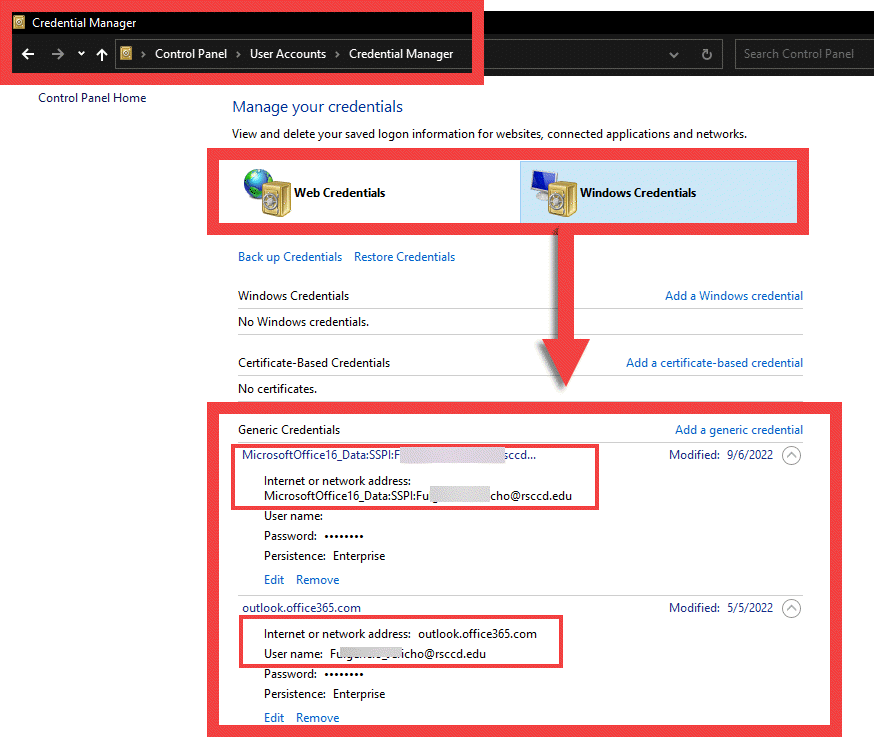Viewport: 874px width, 737px height.
Task: Select Control Panel breadcrumb
Action: point(191,54)
